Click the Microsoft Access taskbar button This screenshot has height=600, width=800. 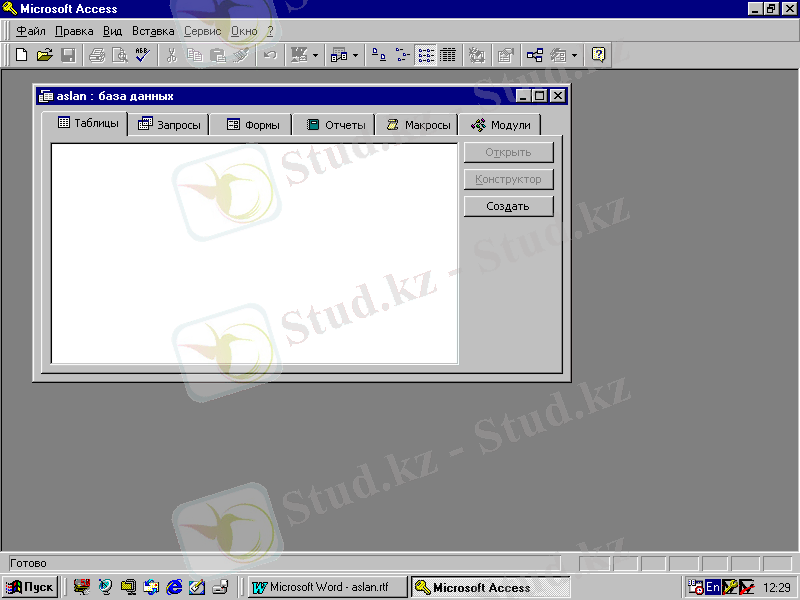[x=490, y=587]
